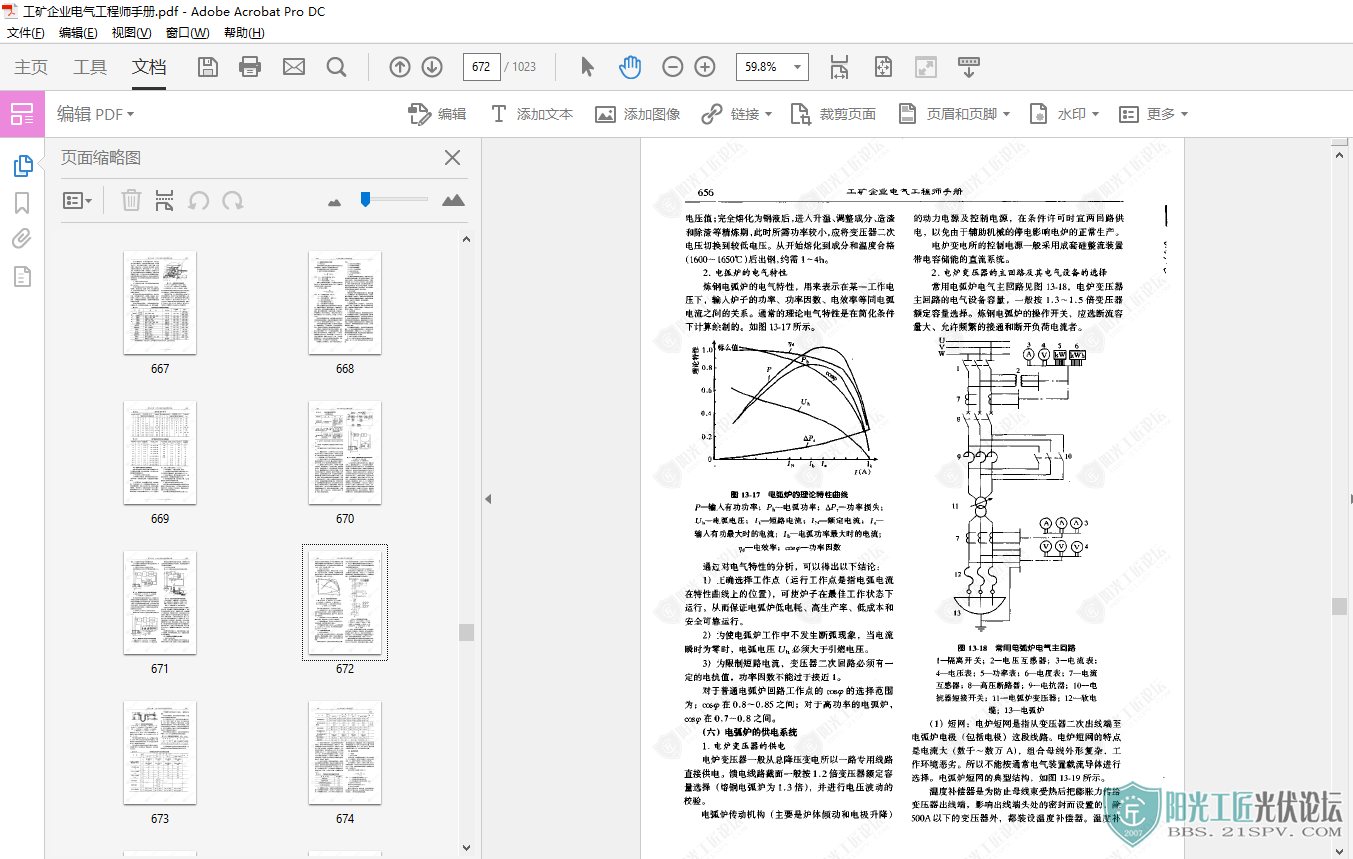
Task: Click the reduce thumbnail size icon
Action: pyautogui.click(x=335, y=202)
